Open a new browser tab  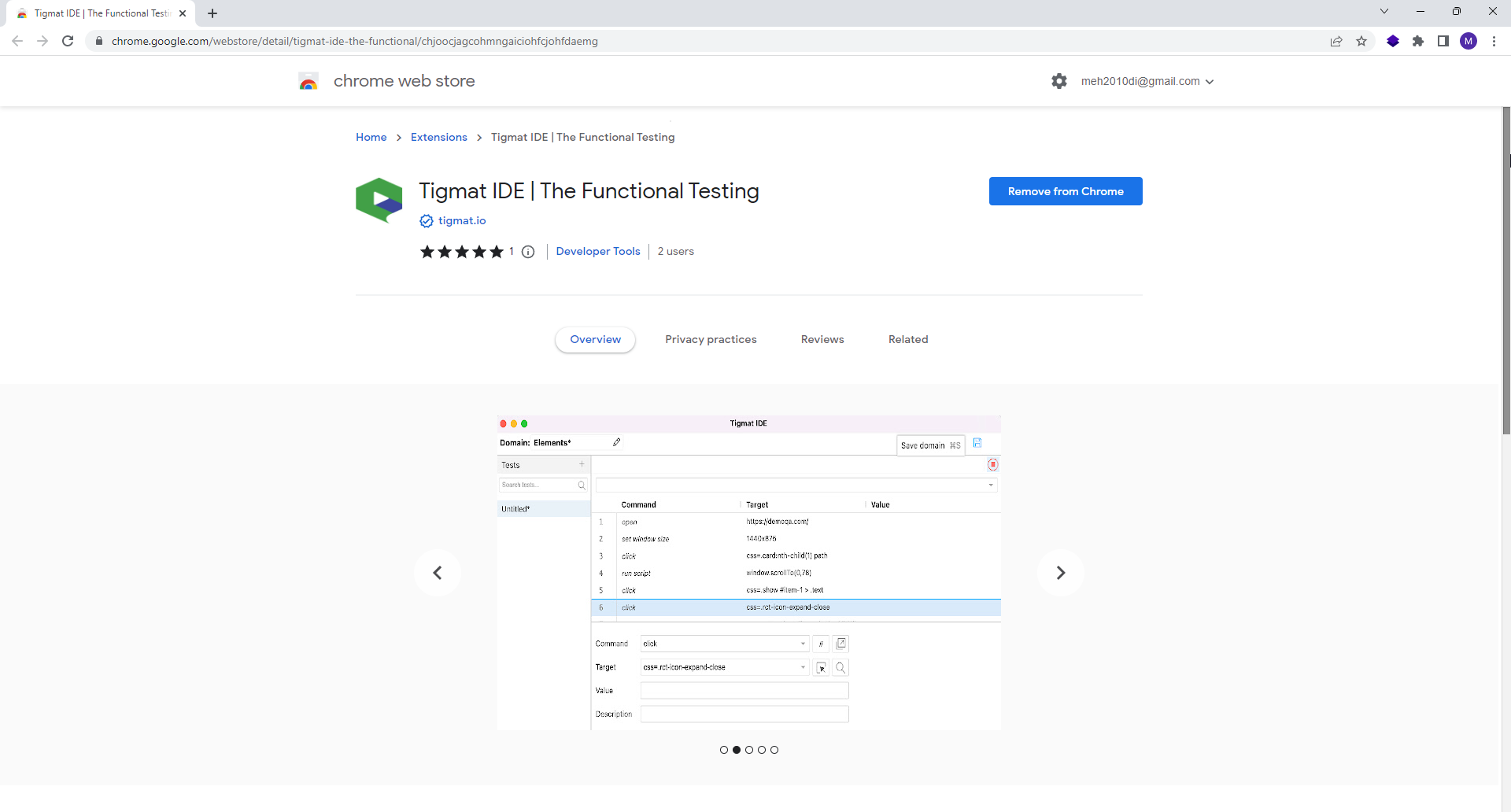212,13
